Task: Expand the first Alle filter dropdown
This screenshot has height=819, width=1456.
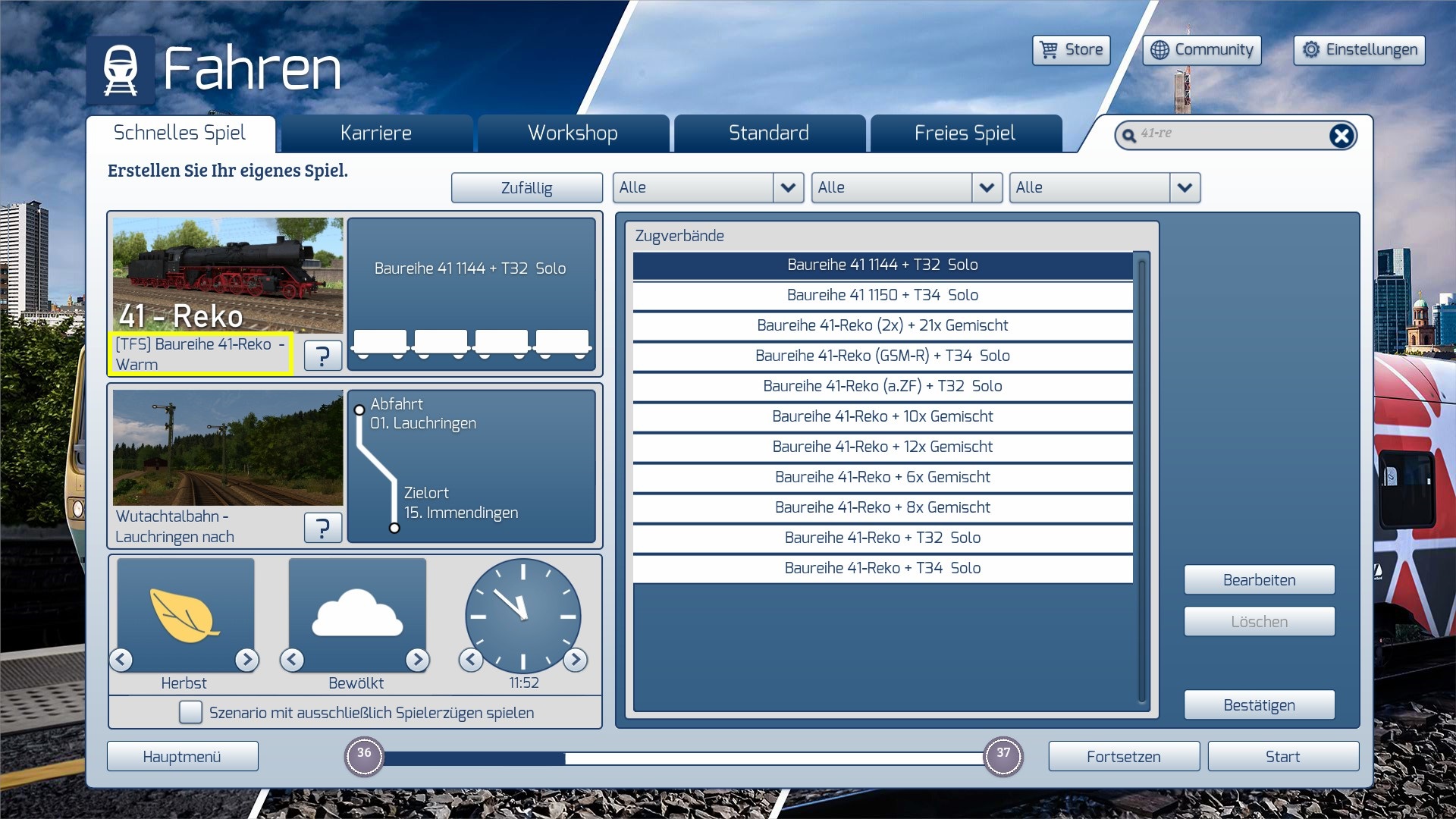Action: click(x=788, y=187)
